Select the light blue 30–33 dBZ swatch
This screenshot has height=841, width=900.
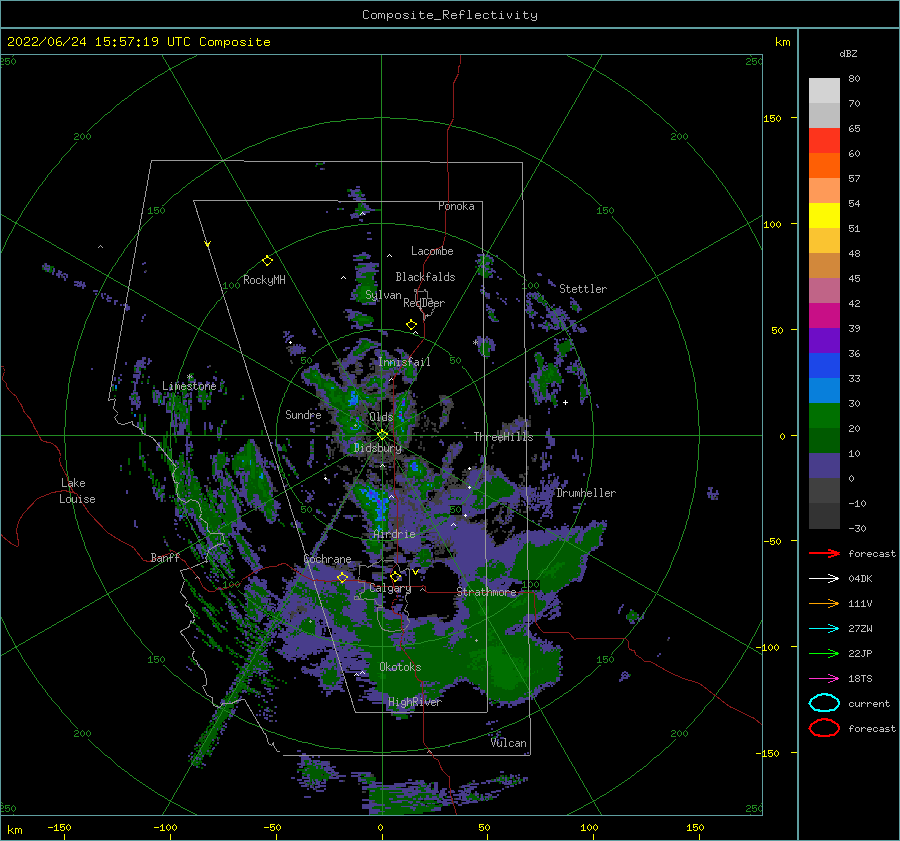pos(824,390)
